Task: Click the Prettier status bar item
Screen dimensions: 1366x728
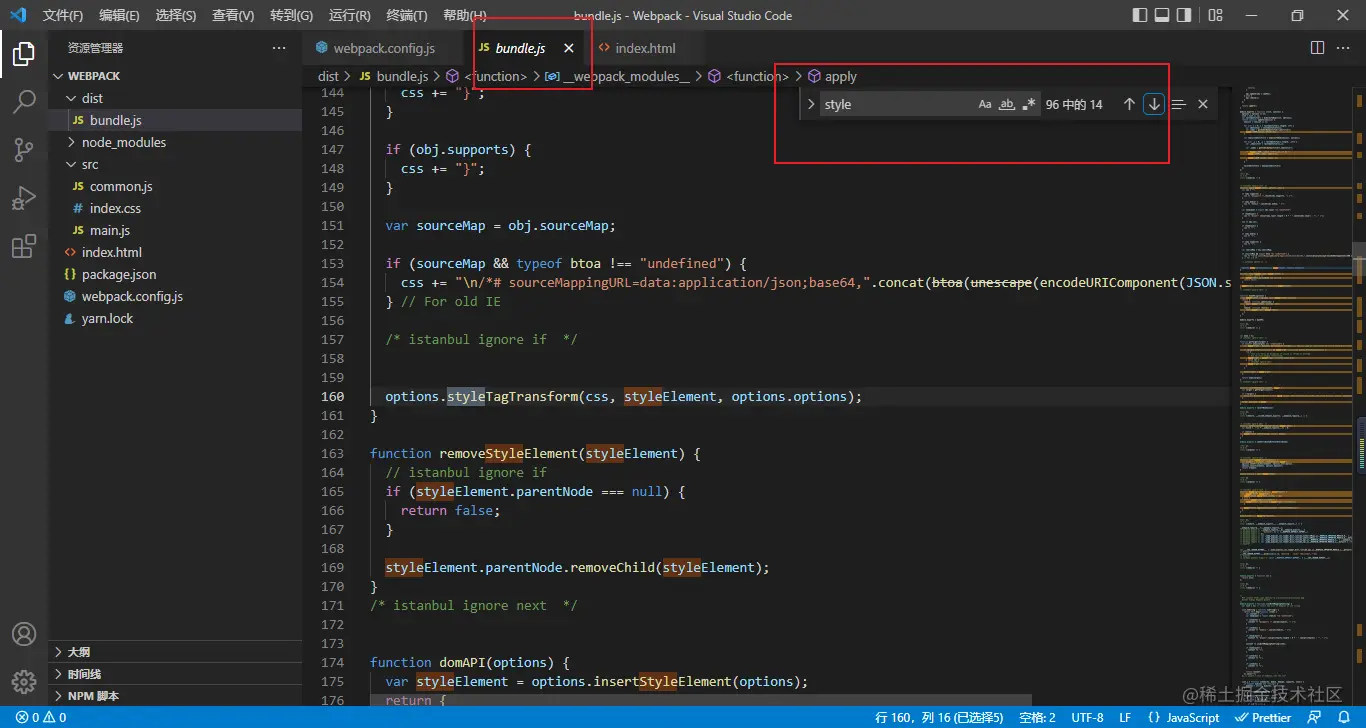Action: (1263, 717)
